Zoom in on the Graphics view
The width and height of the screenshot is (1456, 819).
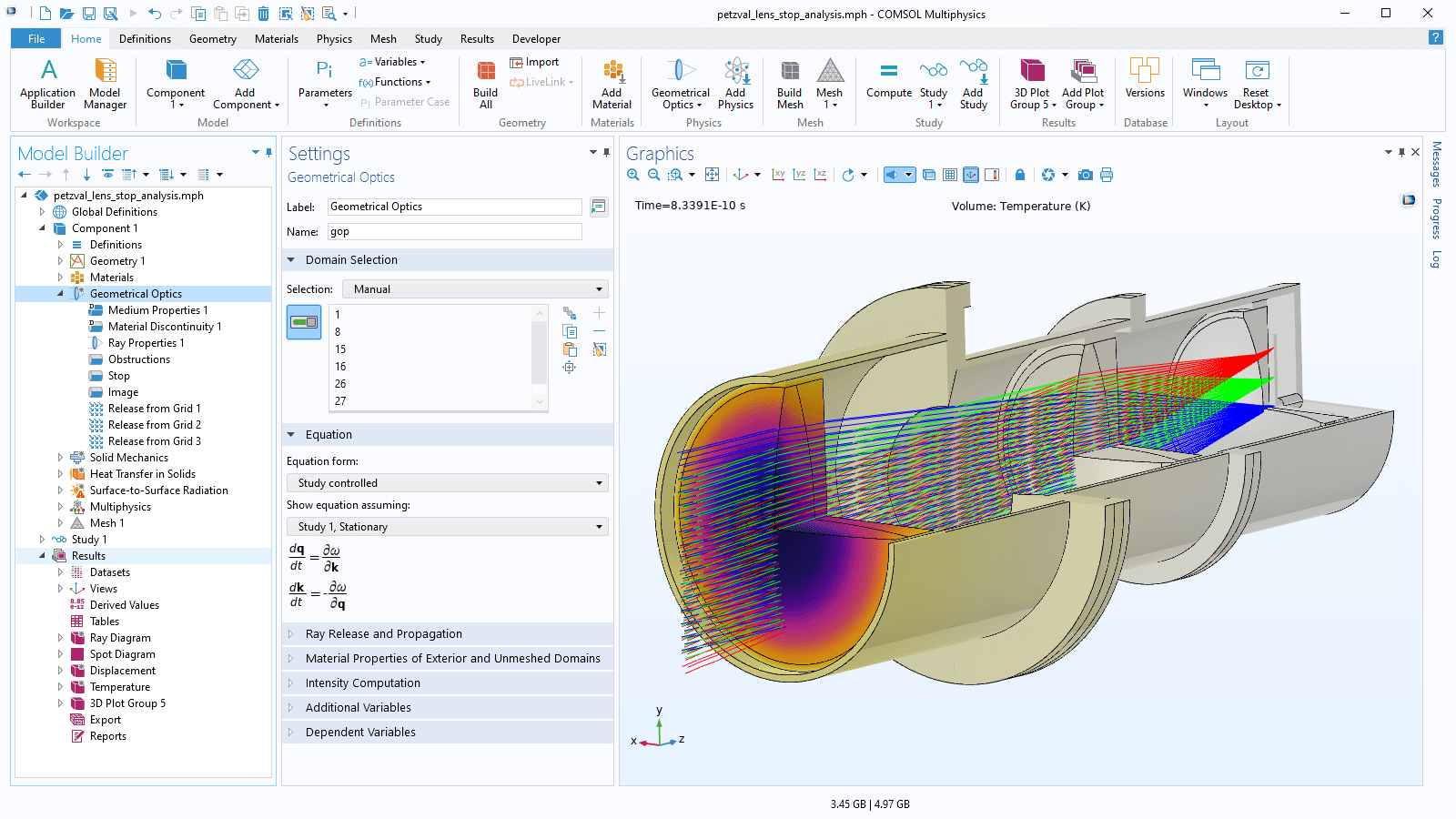(x=633, y=175)
